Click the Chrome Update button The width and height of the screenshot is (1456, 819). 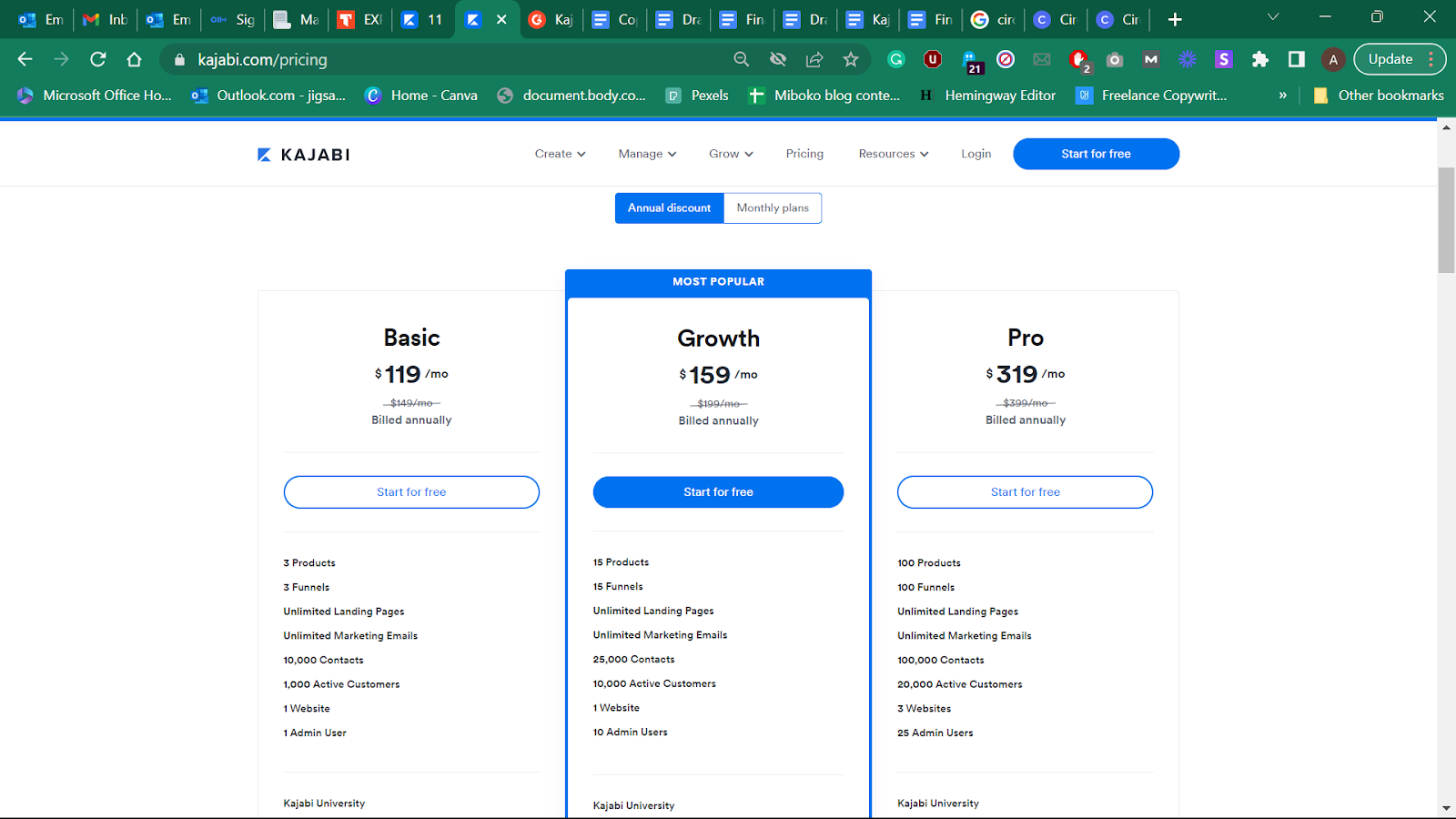(1400, 59)
